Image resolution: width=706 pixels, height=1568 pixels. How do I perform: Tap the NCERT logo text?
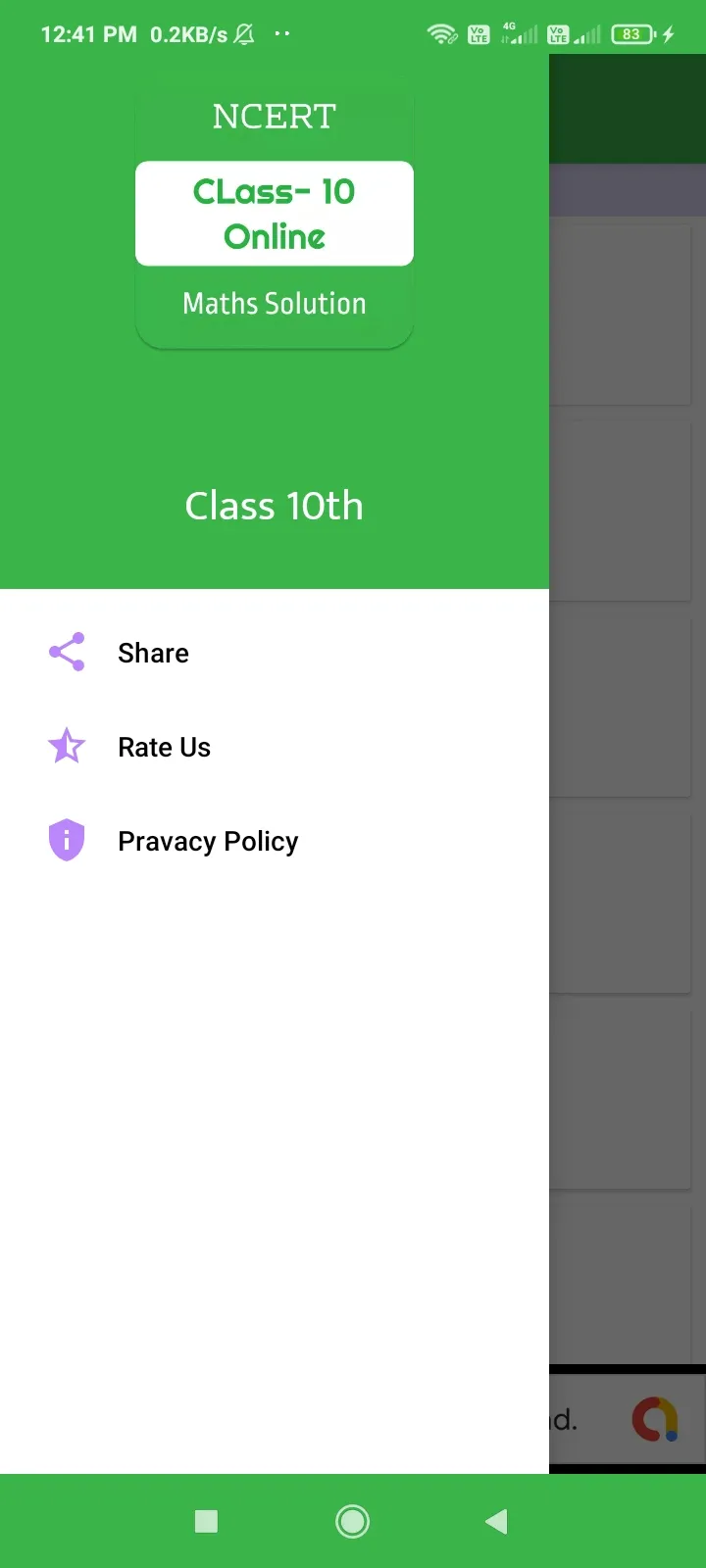[275, 117]
